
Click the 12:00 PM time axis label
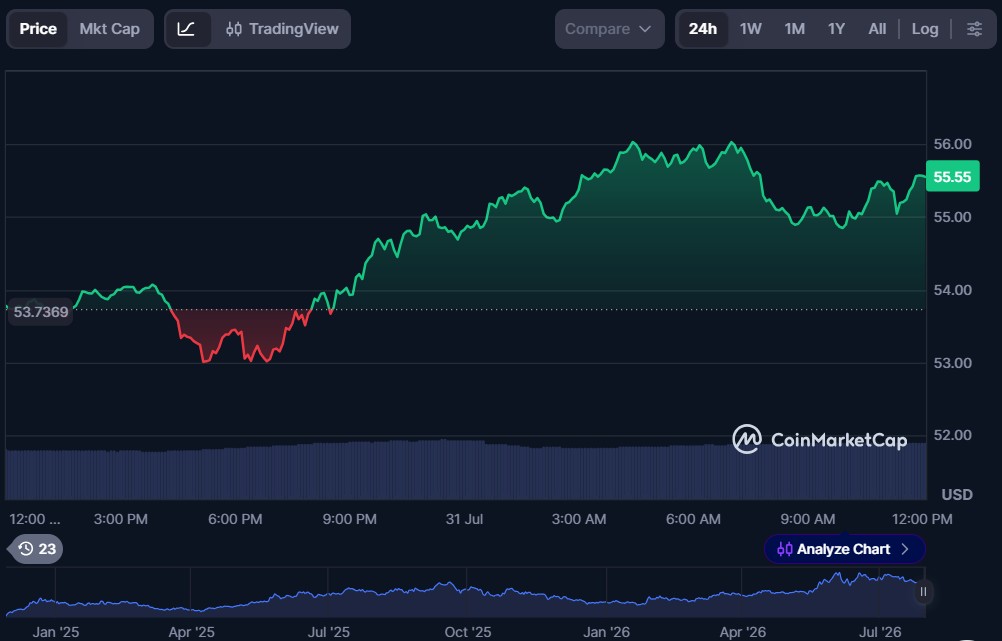coord(922,519)
